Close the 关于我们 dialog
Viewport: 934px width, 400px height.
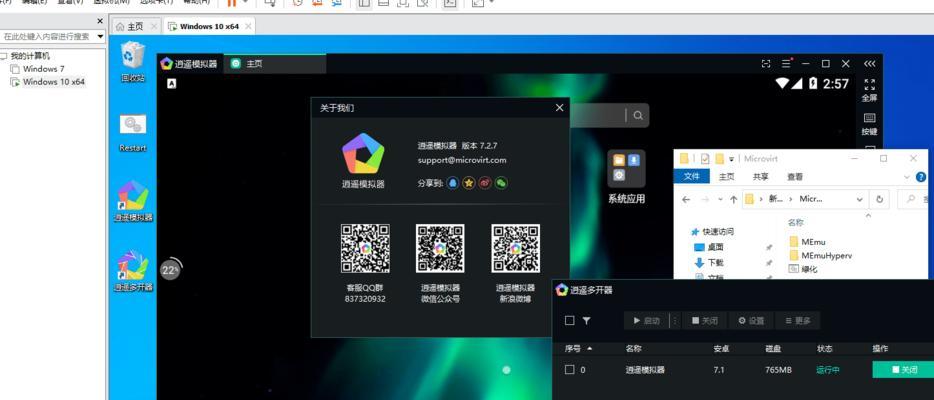[x=559, y=108]
